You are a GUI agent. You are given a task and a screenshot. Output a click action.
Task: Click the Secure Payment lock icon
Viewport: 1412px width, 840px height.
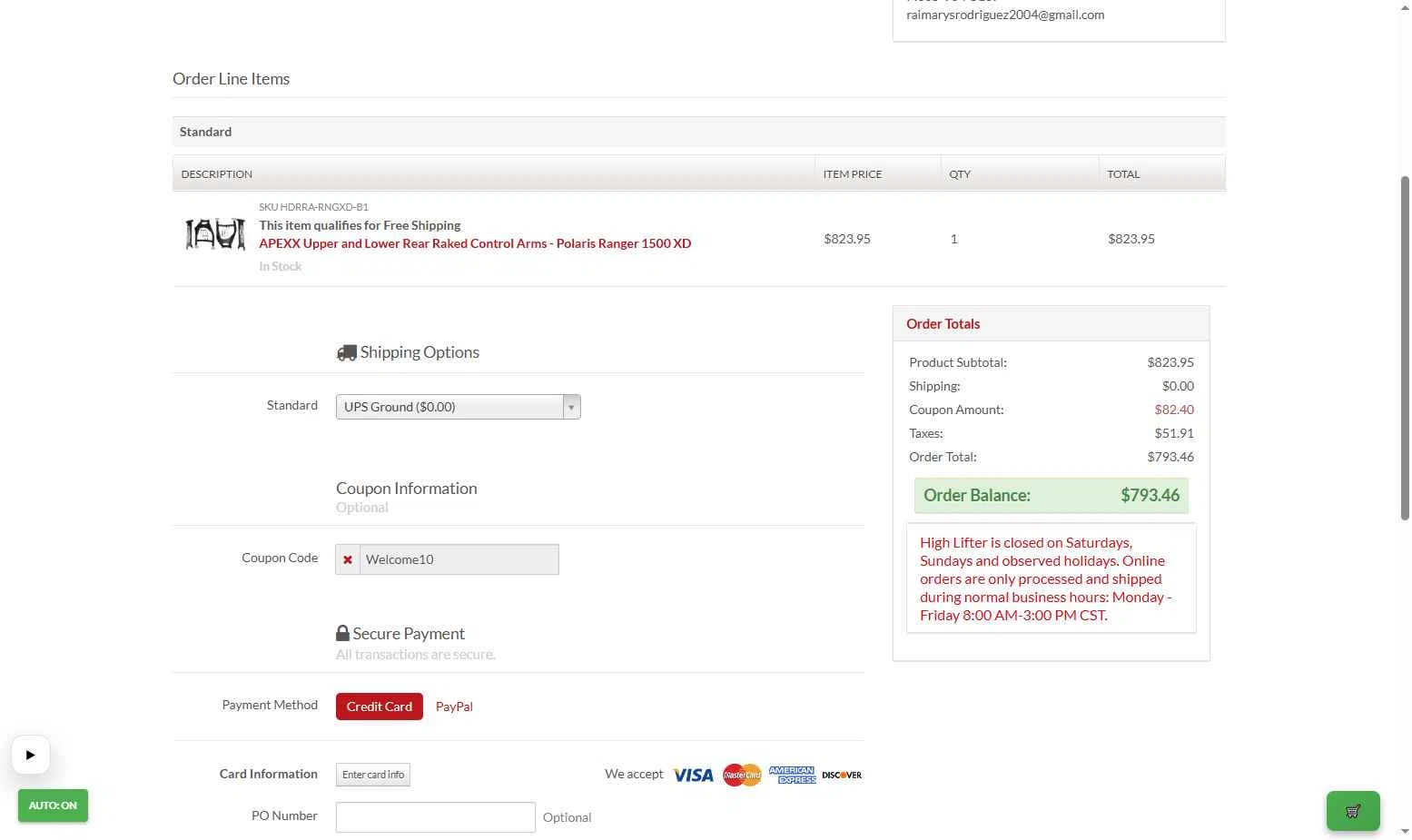[x=342, y=633]
